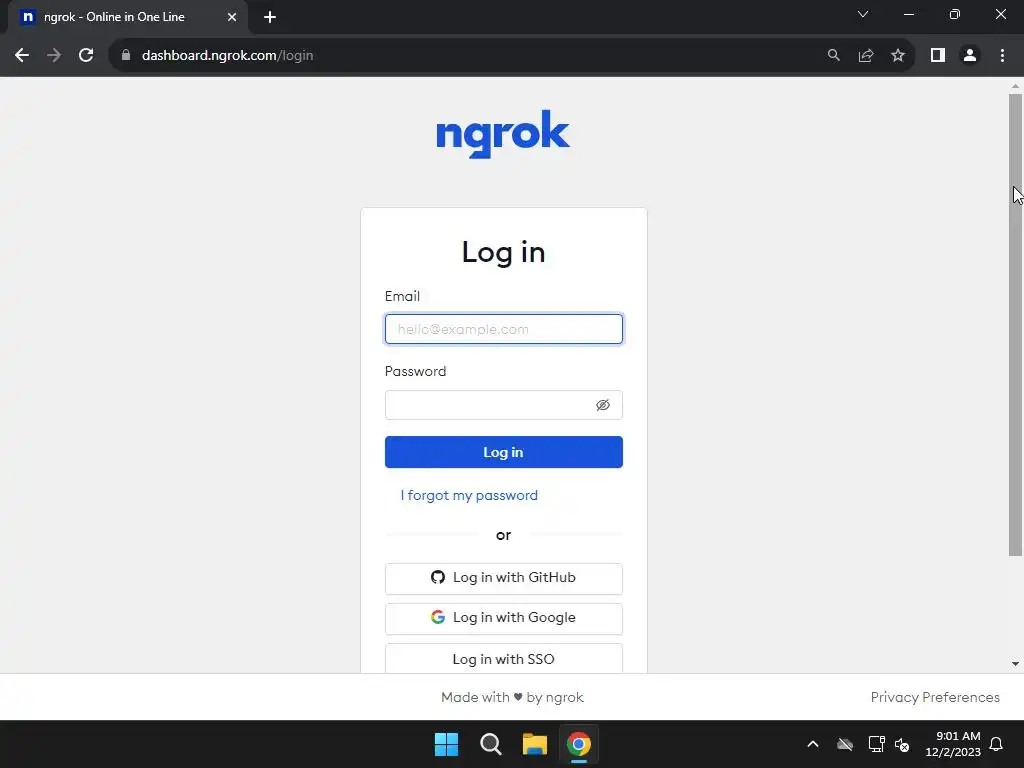The image size is (1024, 768).
Task: Open the Chrome profile menu
Action: pos(970,56)
